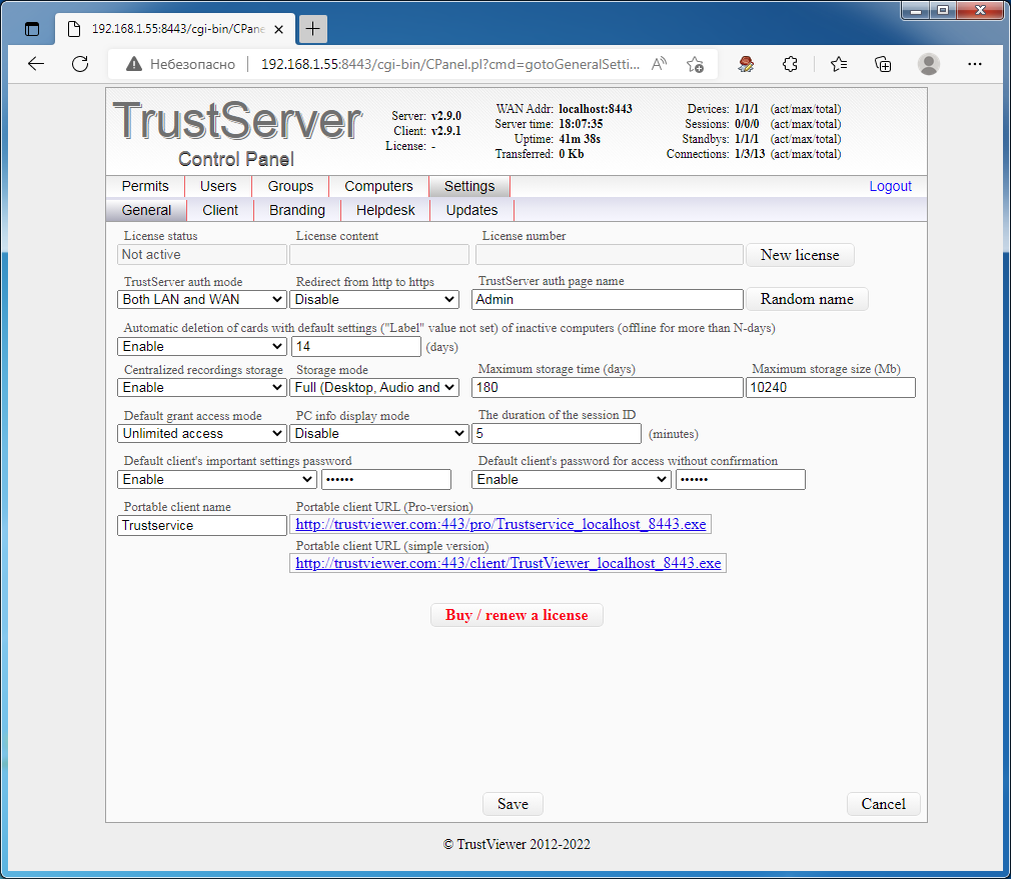Click the Maximum storage size field 10240

tap(830, 388)
